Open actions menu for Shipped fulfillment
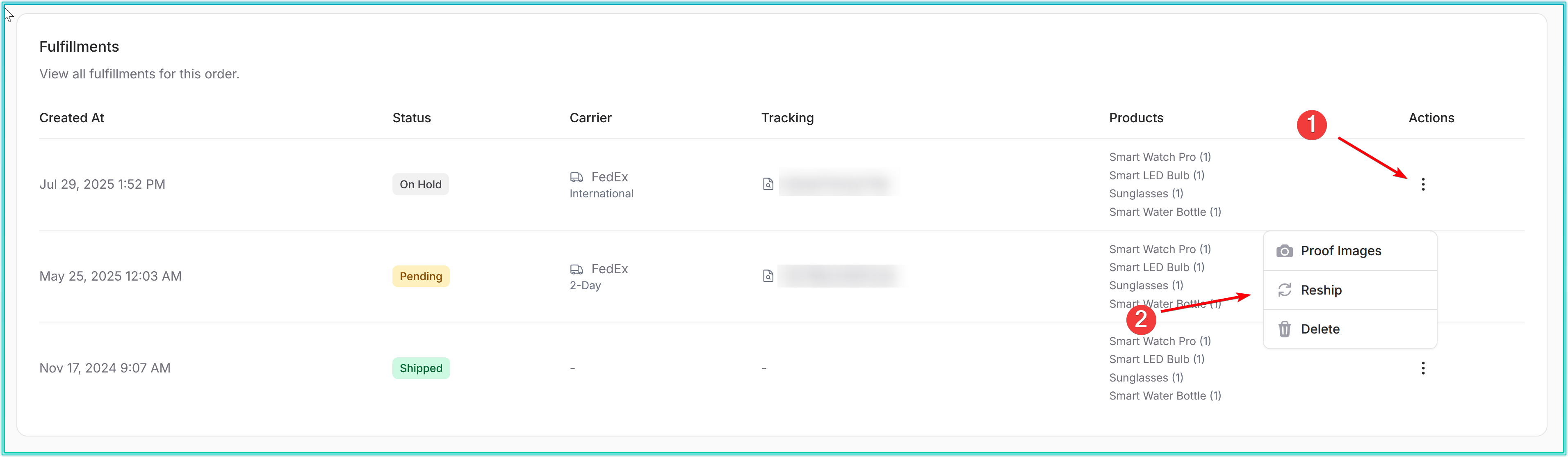 [x=1422, y=368]
